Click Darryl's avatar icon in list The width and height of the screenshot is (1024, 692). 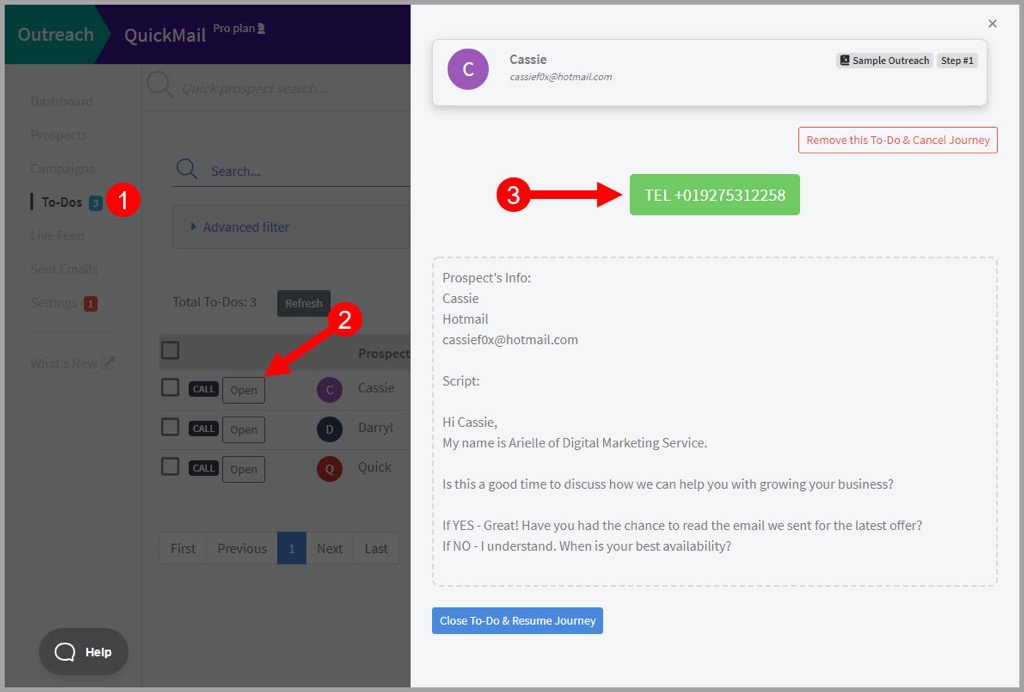pyautogui.click(x=330, y=429)
